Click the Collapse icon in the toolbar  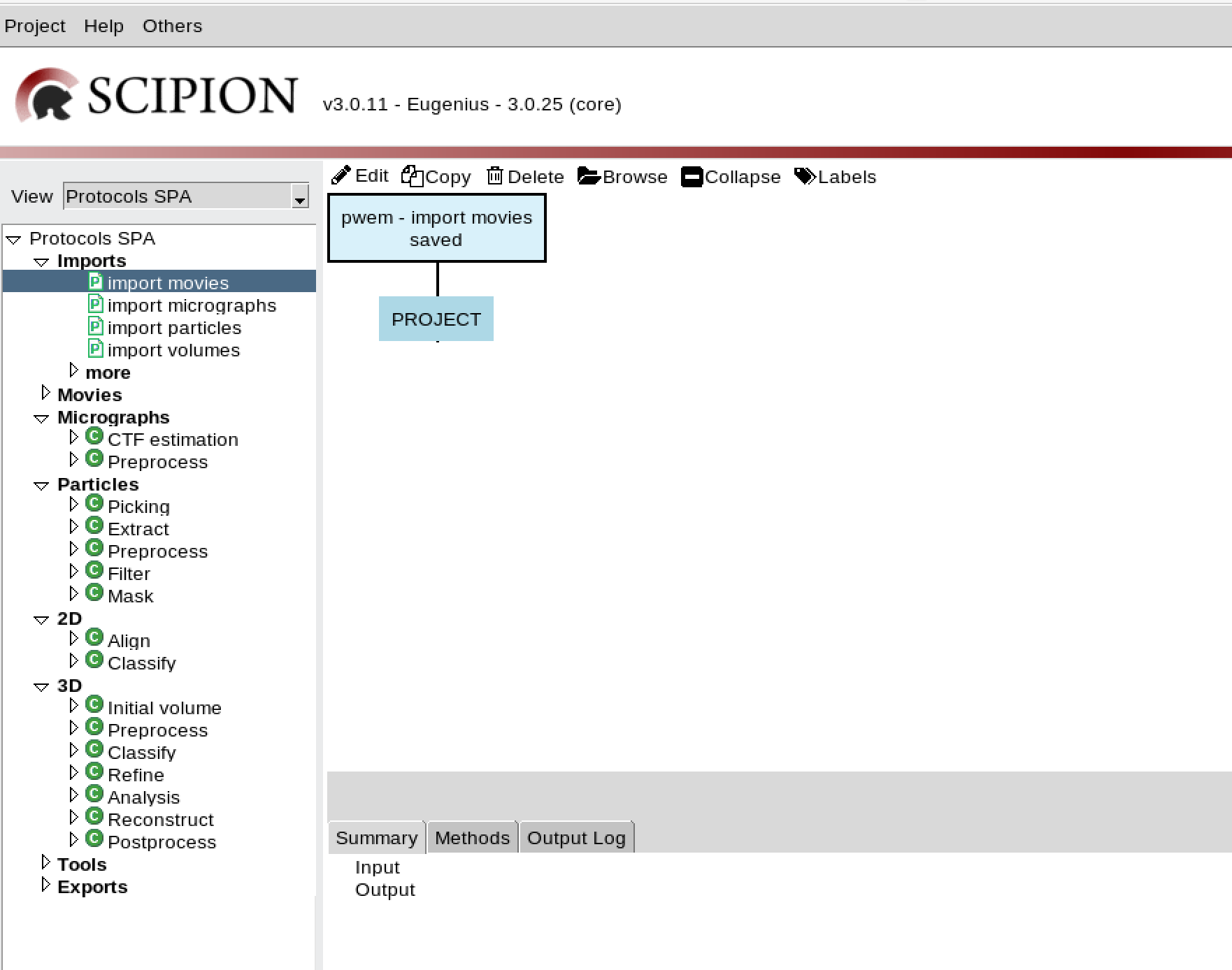[691, 176]
